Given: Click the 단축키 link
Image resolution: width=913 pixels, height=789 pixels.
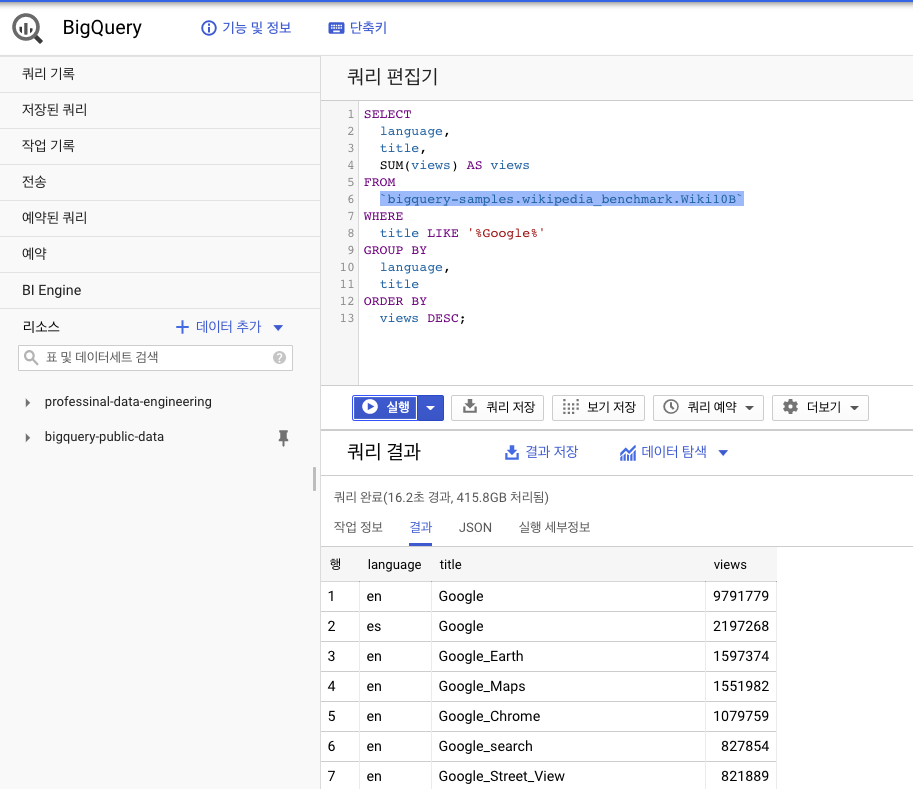Looking at the screenshot, I should point(368,28).
